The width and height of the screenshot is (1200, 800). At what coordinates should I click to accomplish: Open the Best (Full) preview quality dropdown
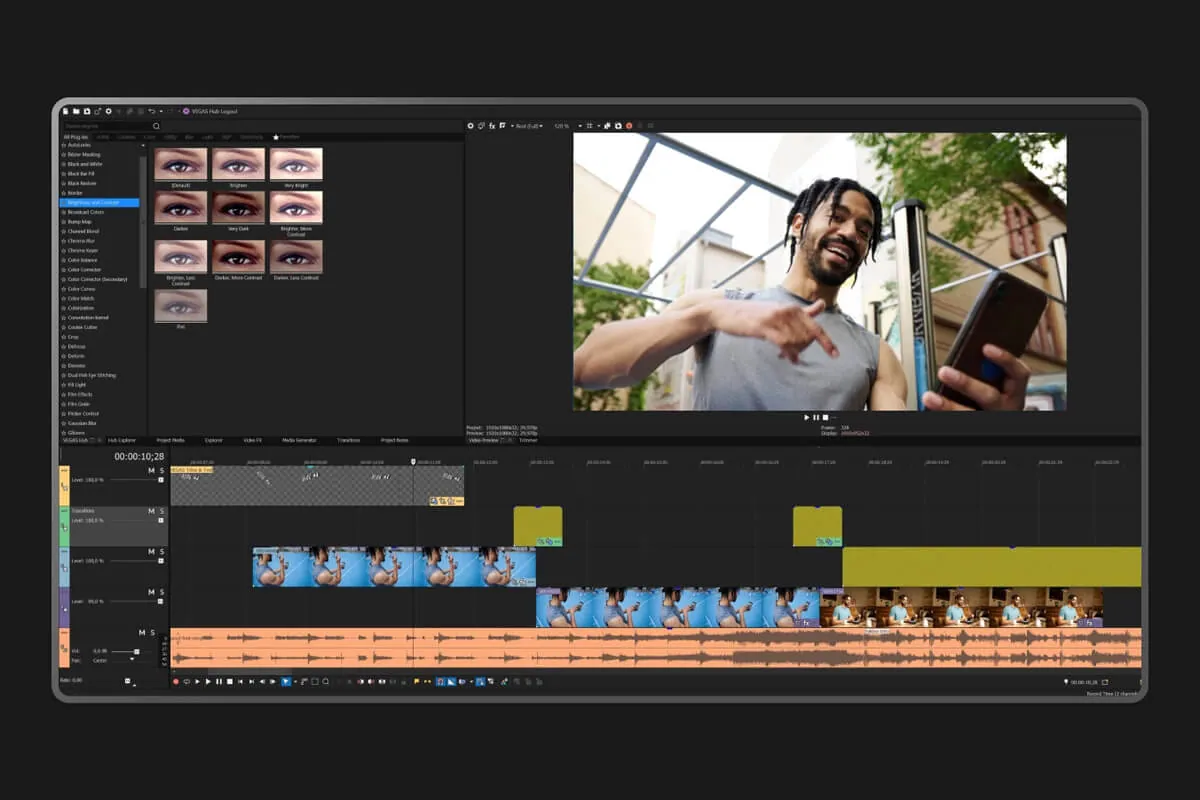click(527, 126)
